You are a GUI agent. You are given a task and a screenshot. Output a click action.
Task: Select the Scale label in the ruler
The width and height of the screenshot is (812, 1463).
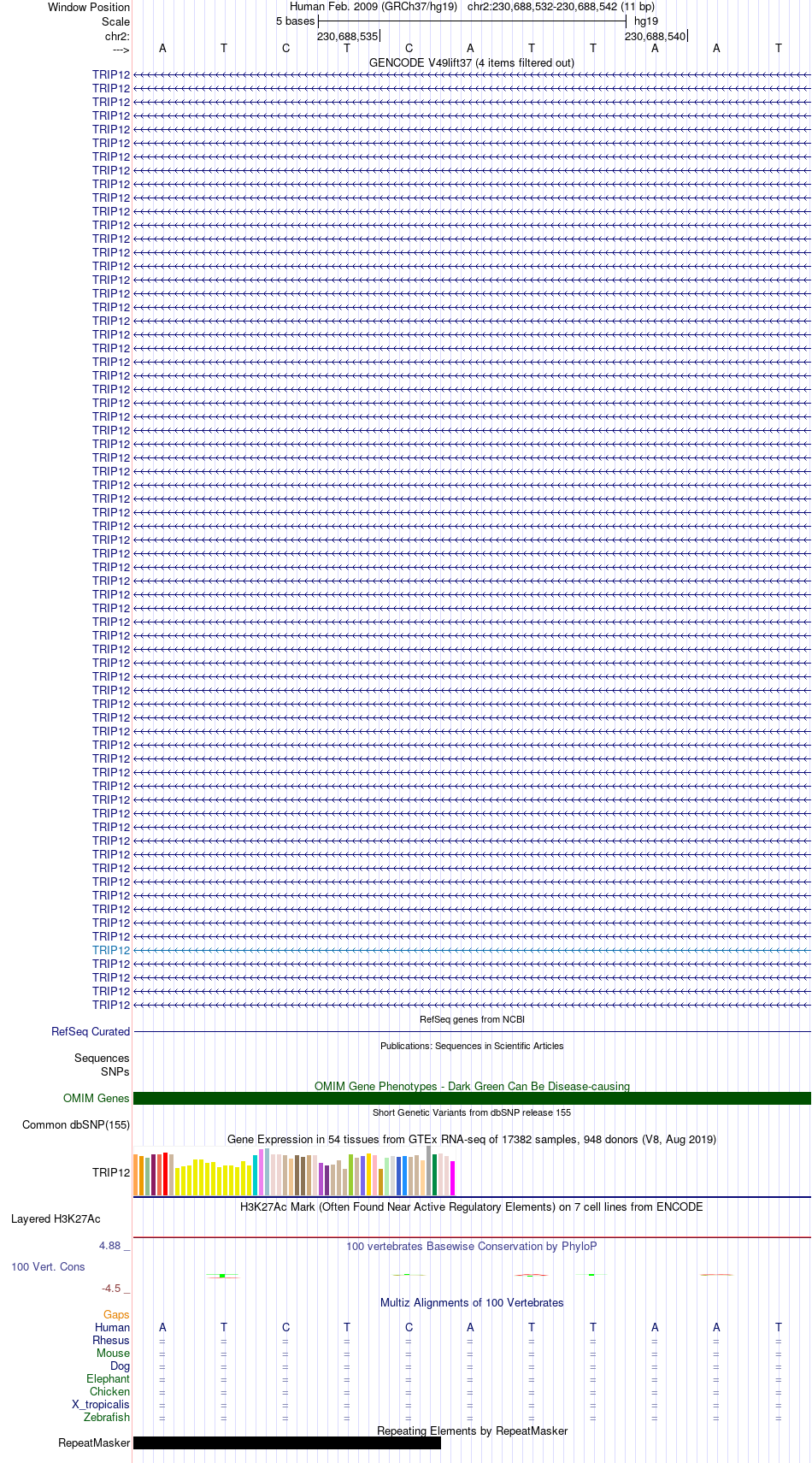click(115, 21)
